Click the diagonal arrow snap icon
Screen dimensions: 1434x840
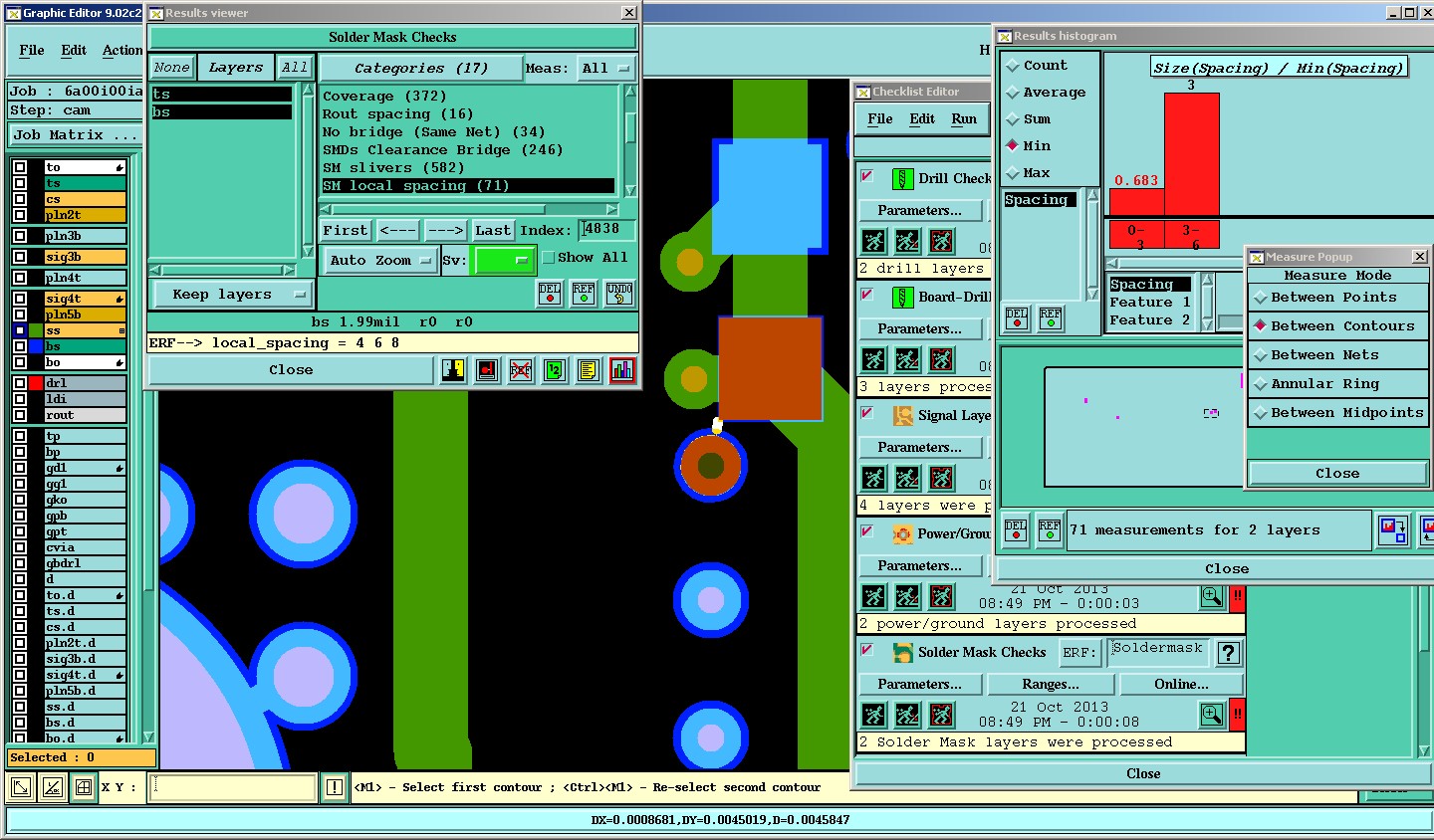click(21, 787)
